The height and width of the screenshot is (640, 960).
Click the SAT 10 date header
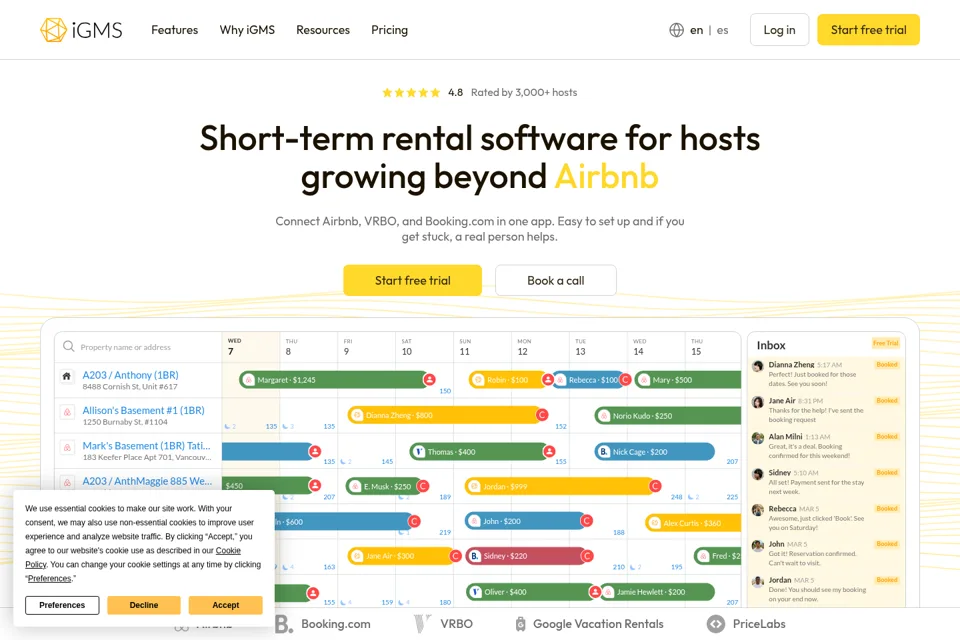click(x=424, y=347)
